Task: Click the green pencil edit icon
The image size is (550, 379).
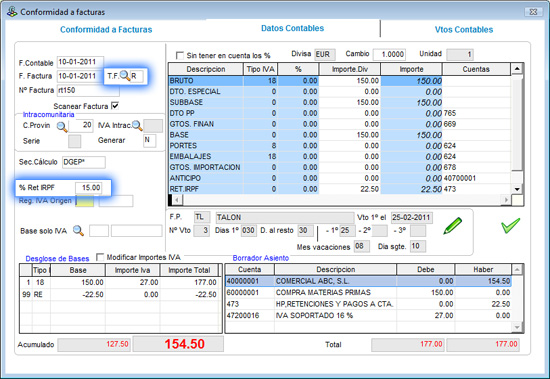Action: coord(452,225)
